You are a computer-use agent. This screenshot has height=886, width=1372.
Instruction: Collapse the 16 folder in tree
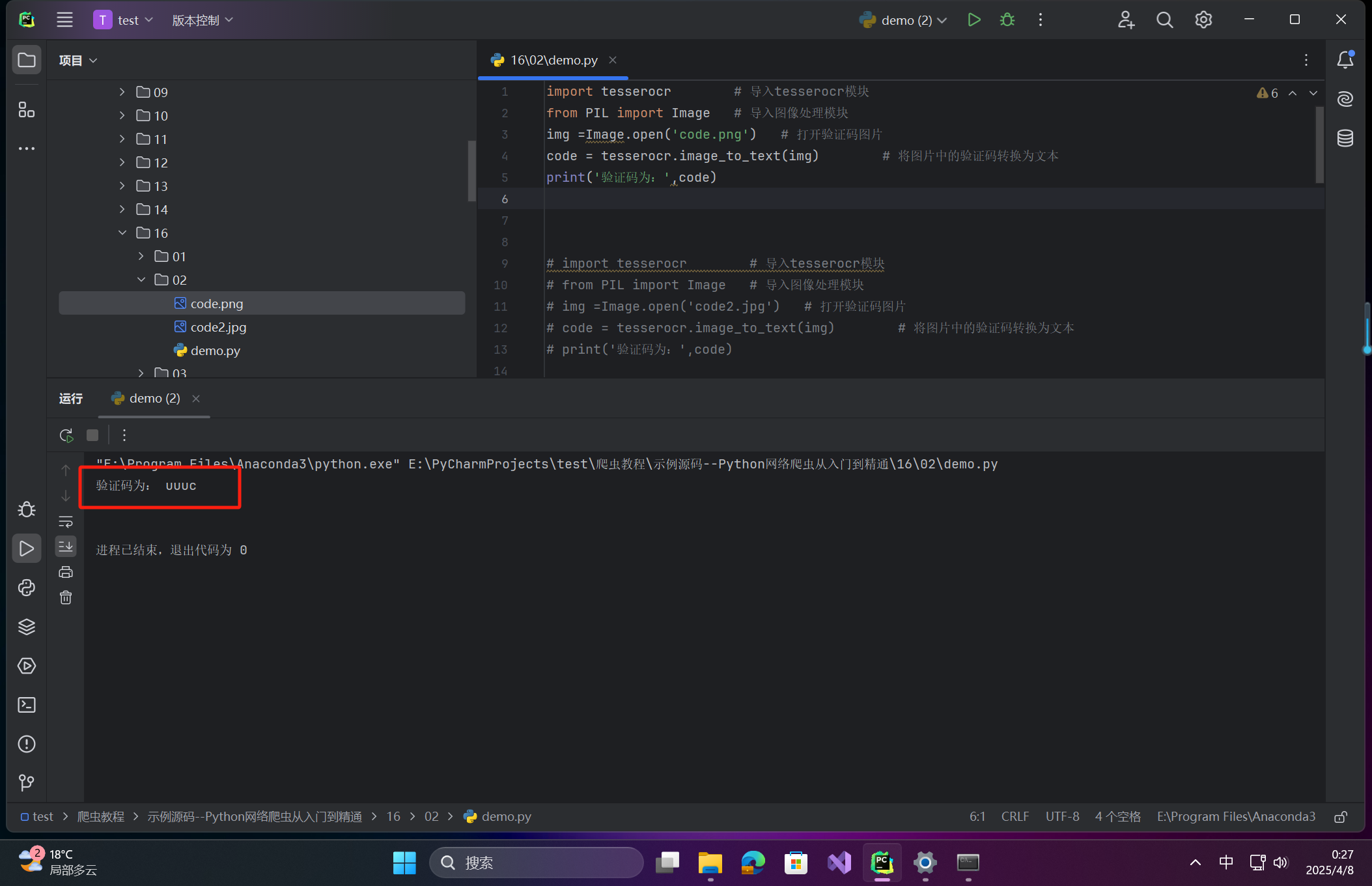tap(122, 233)
